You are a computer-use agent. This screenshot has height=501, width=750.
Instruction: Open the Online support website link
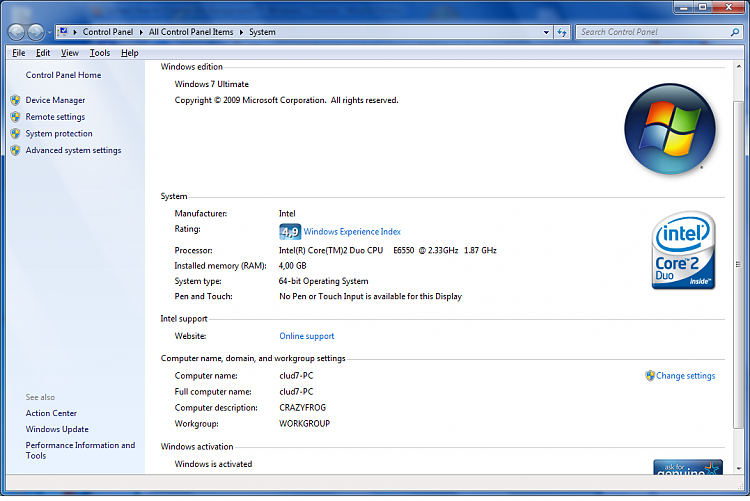307,336
